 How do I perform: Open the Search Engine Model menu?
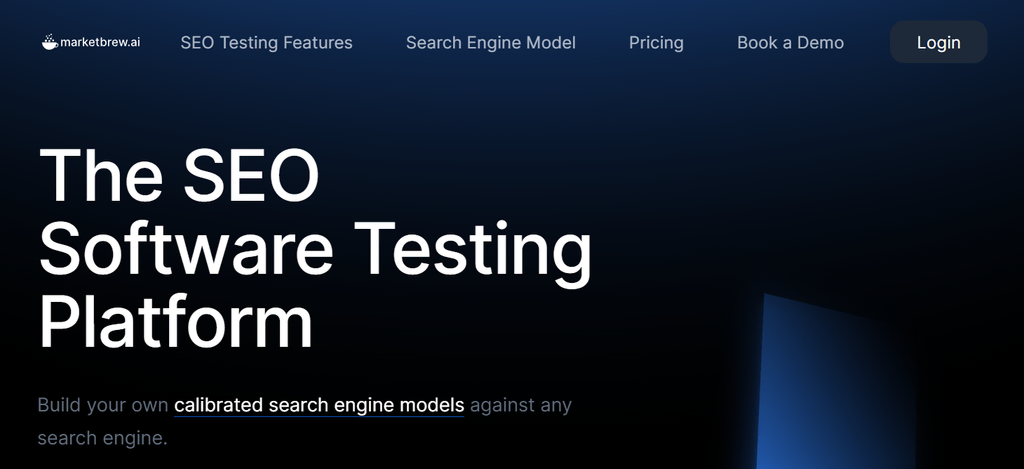[x=490, y=43]
